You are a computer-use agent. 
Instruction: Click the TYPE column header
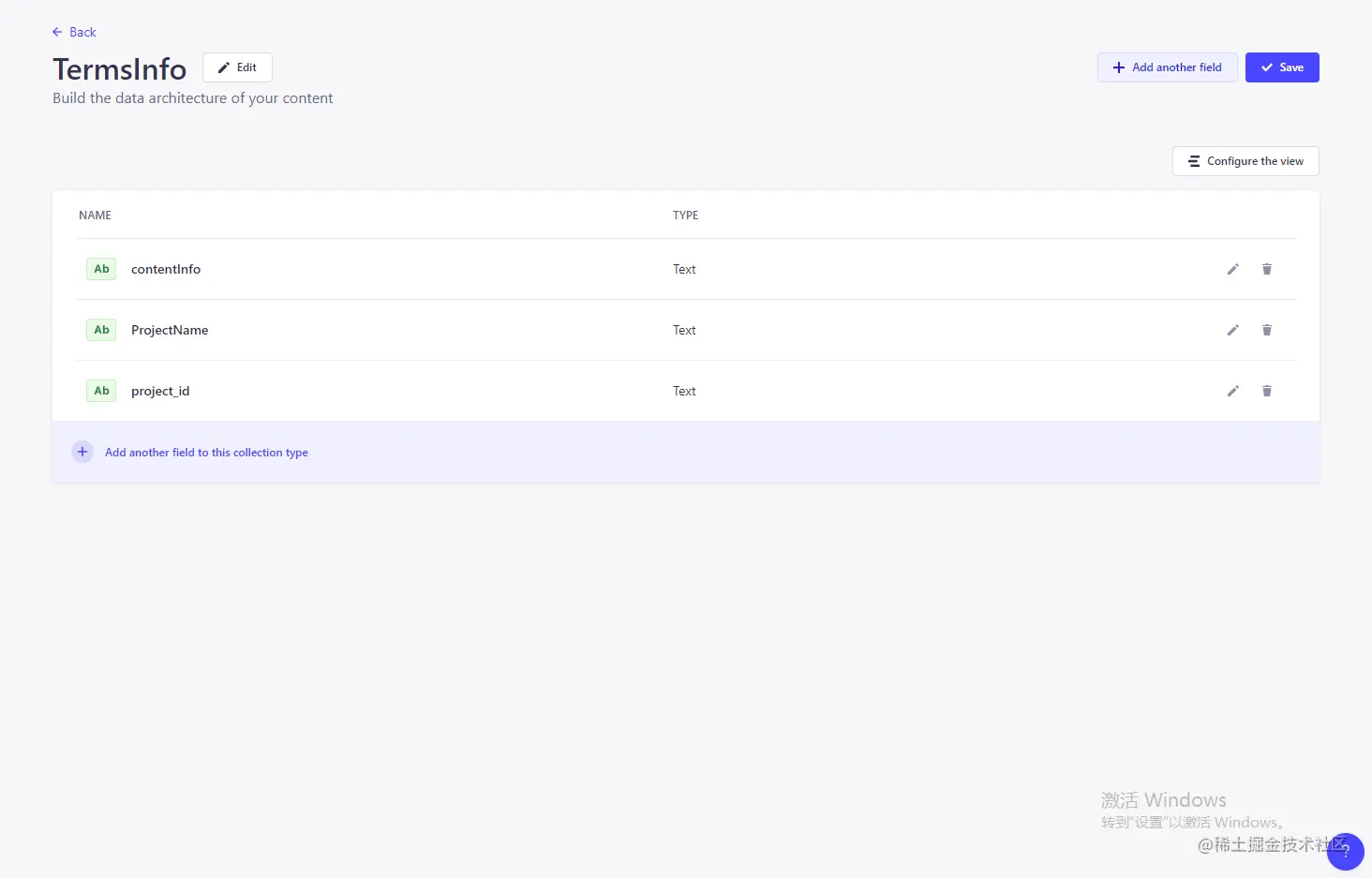685,216
